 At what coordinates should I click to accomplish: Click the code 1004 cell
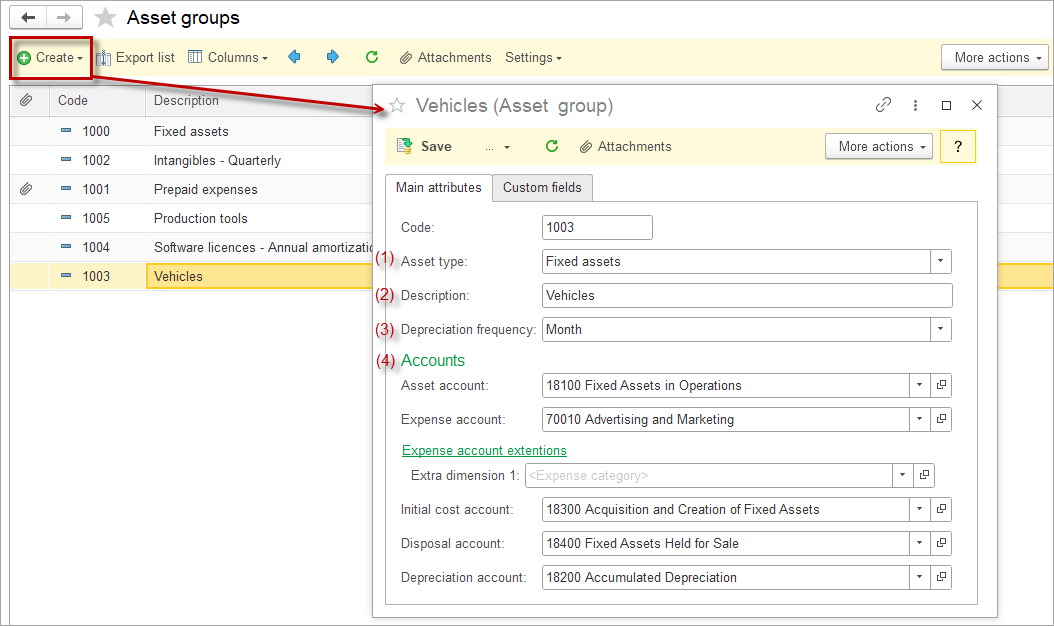click(96, 247)
